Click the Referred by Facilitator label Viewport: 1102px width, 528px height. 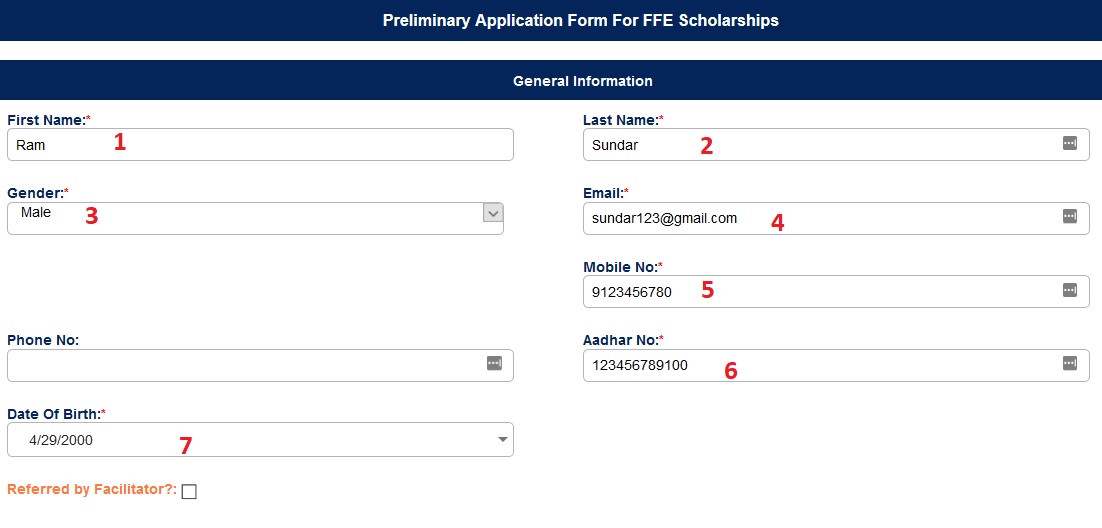coord(92,490)
